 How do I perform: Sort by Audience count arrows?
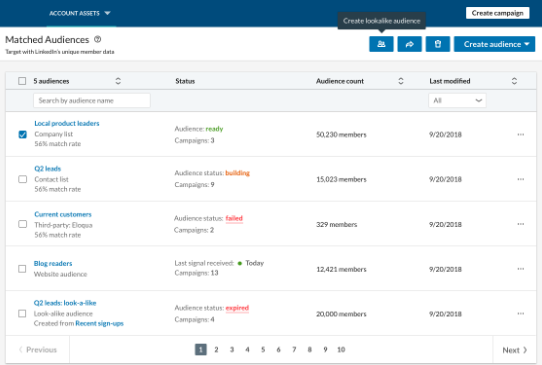(401, 81)
